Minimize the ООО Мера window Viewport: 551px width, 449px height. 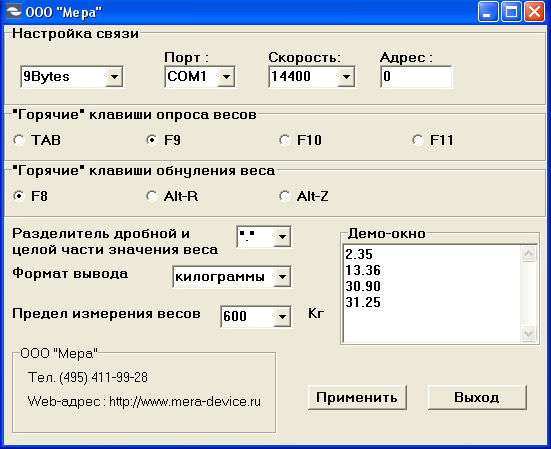pos(487,12)
